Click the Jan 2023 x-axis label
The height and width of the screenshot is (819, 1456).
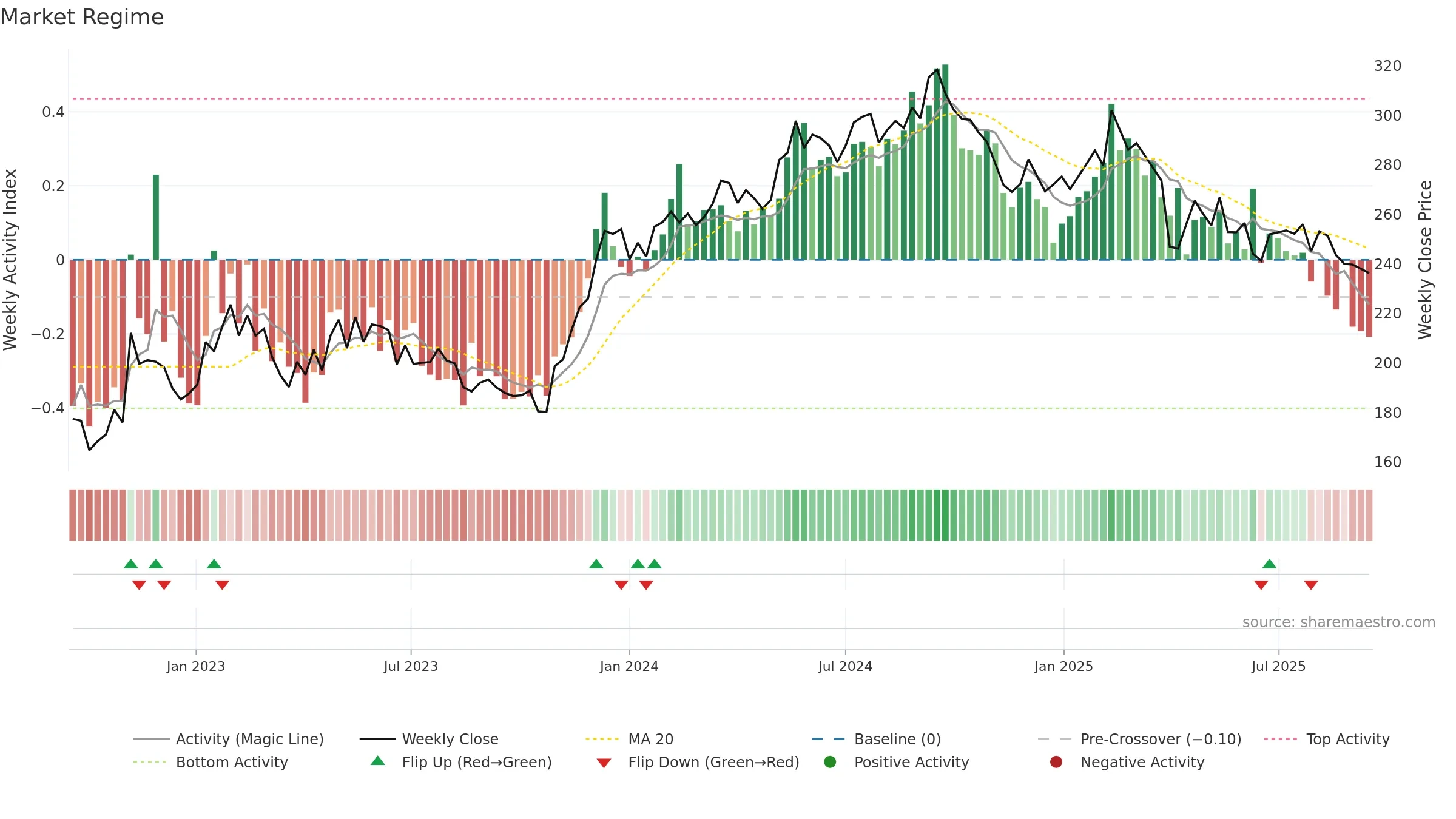click(195, 666)
